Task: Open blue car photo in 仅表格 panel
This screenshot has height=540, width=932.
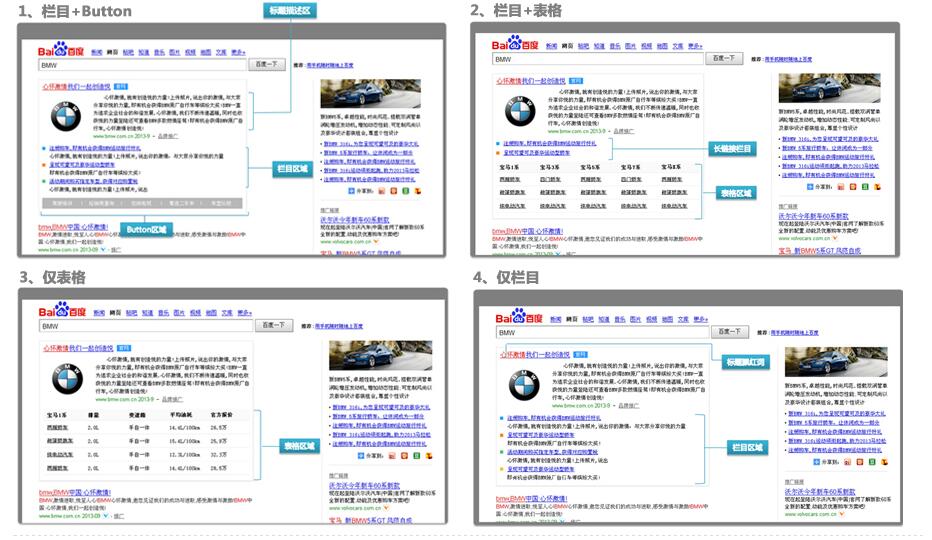Action: pos(380,355)
